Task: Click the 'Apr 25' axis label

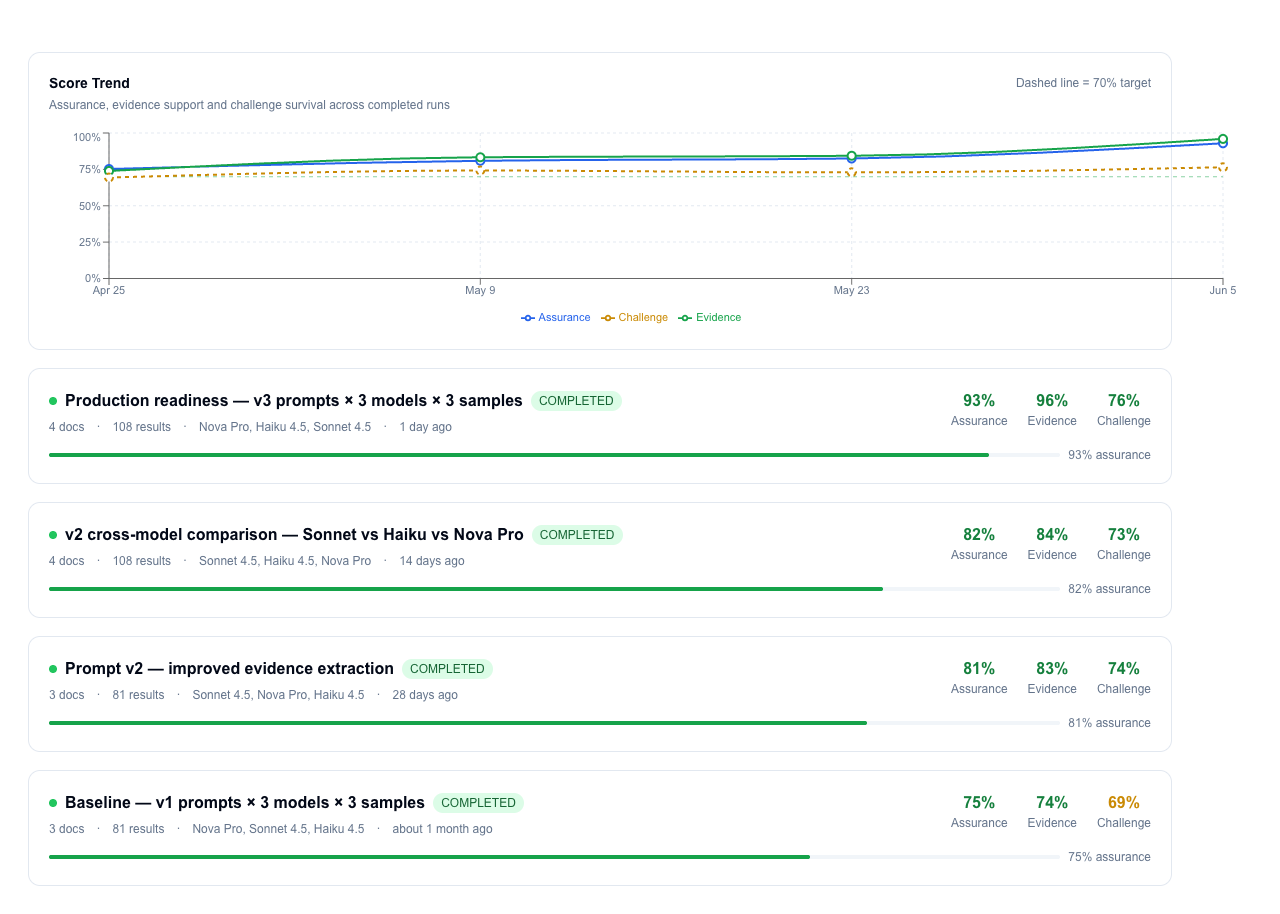Action: tap(109, 291)
